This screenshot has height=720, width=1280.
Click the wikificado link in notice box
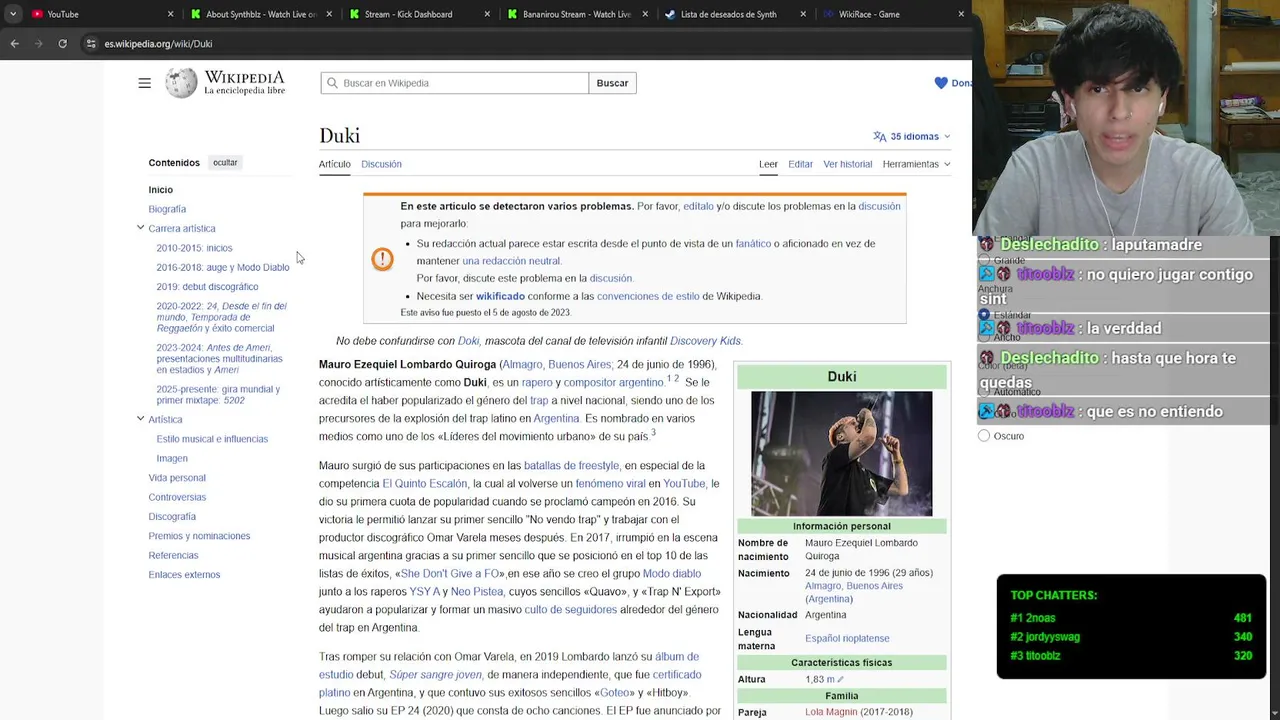click(500, 296)
